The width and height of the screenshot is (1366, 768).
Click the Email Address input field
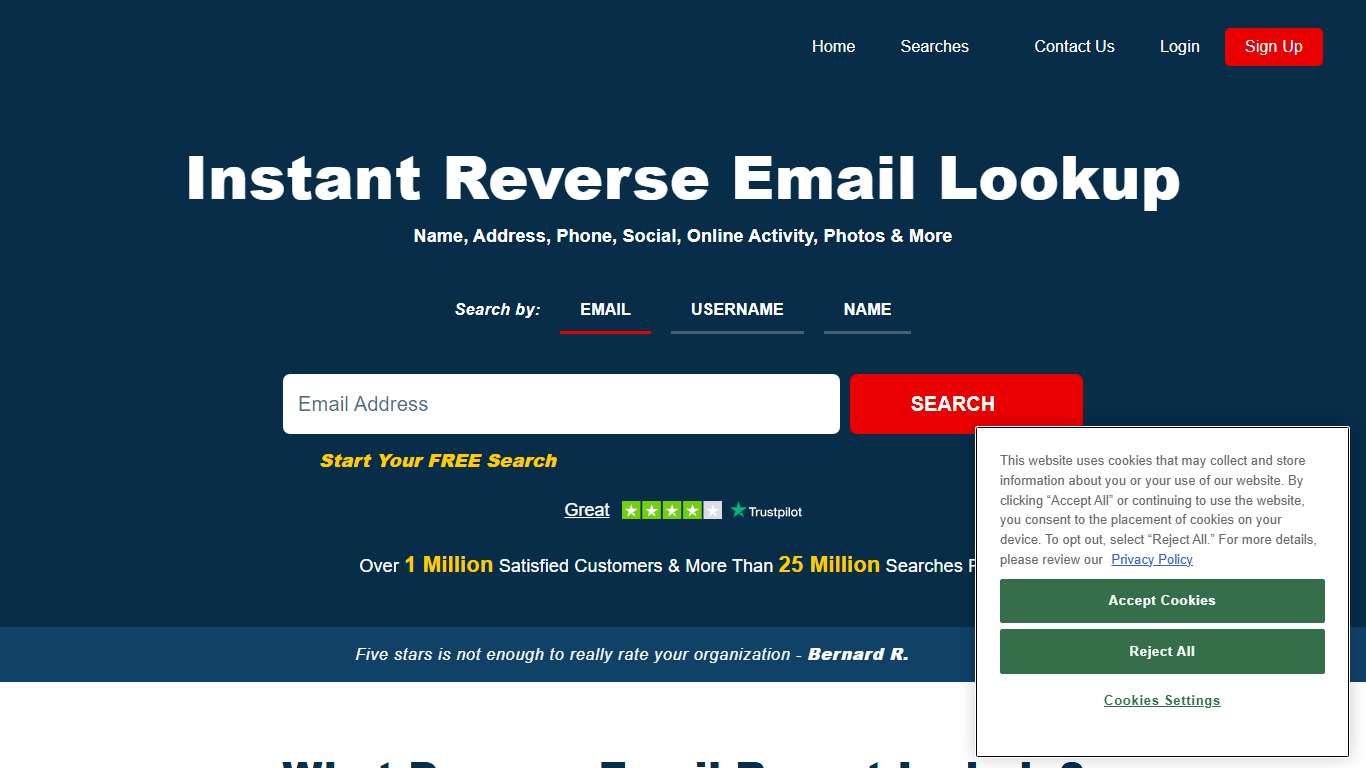coord(561,403)
